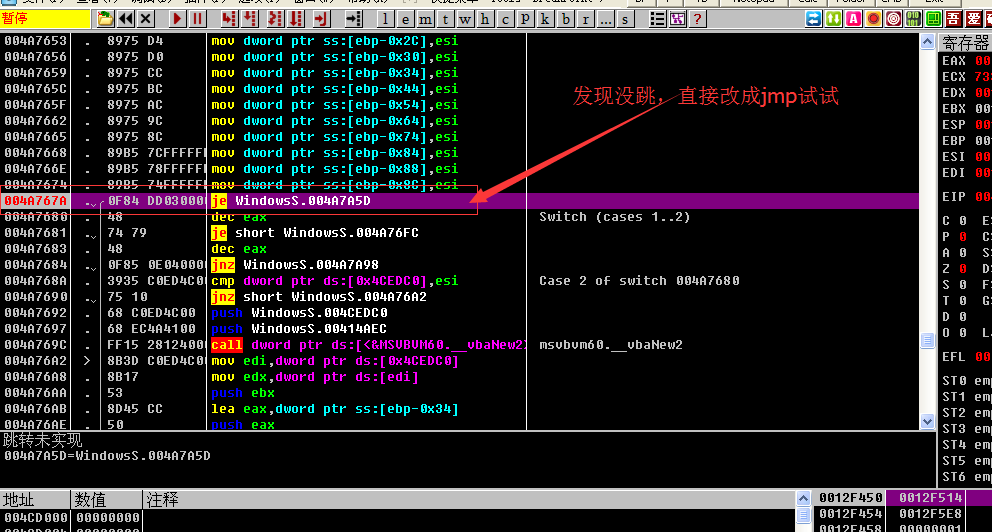This screenshot has width=992, height=532.
Task: Click the 寄存器 registers pane header
Action: (x=965, y=43)
